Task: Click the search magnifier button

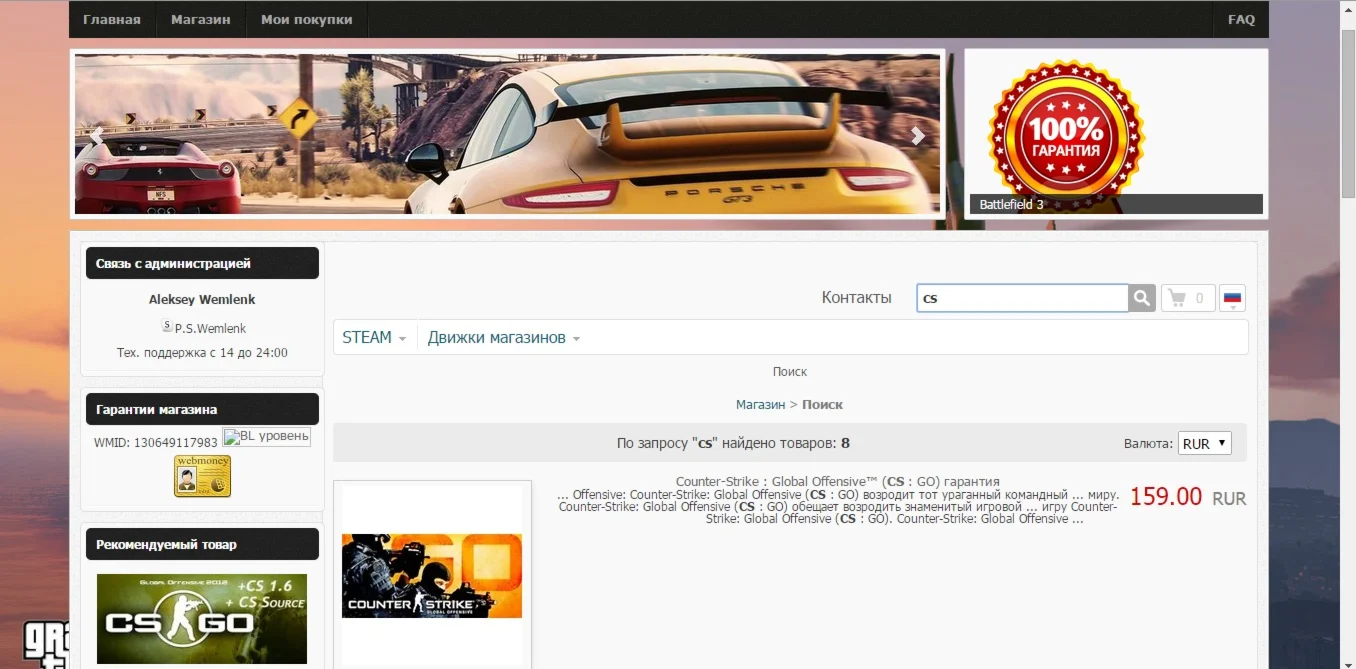Action: 1142,298
